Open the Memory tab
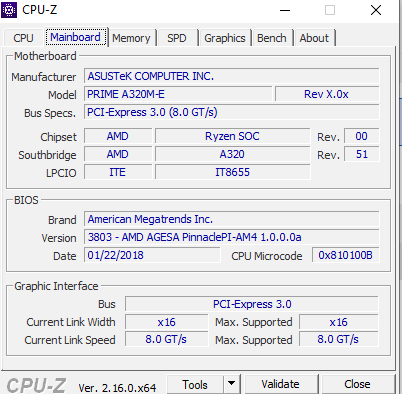The image size is (402, 394). coord(131,38)
